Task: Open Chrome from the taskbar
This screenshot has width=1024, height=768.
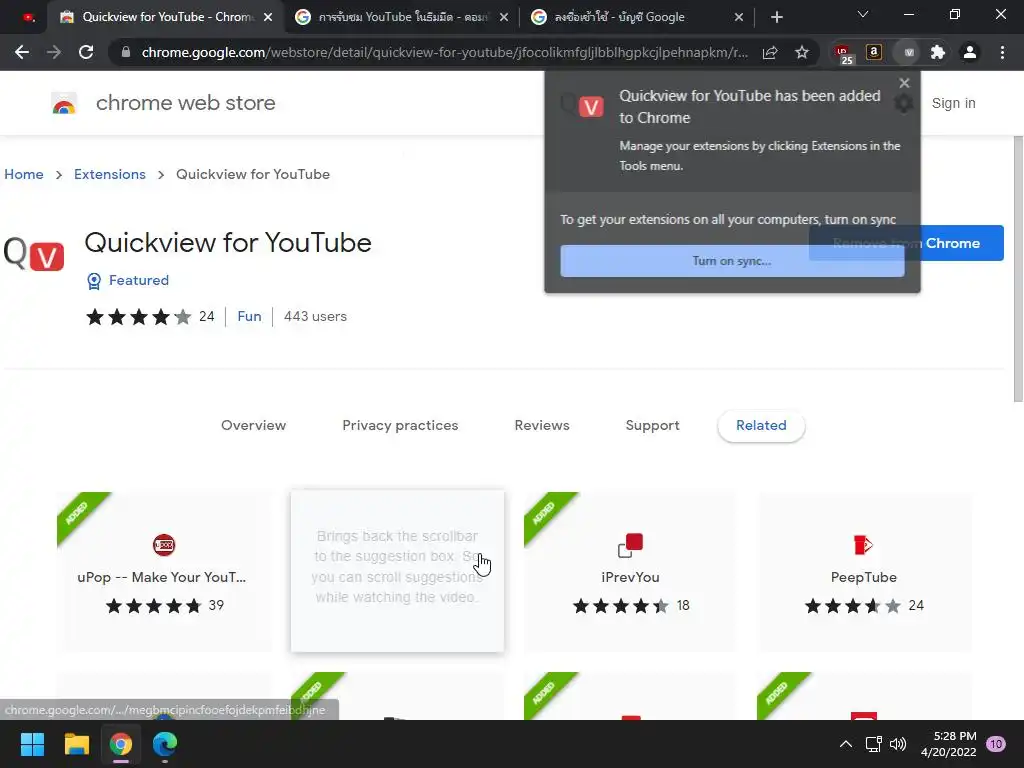Action: pyautogui.click(x=121, y=744)
